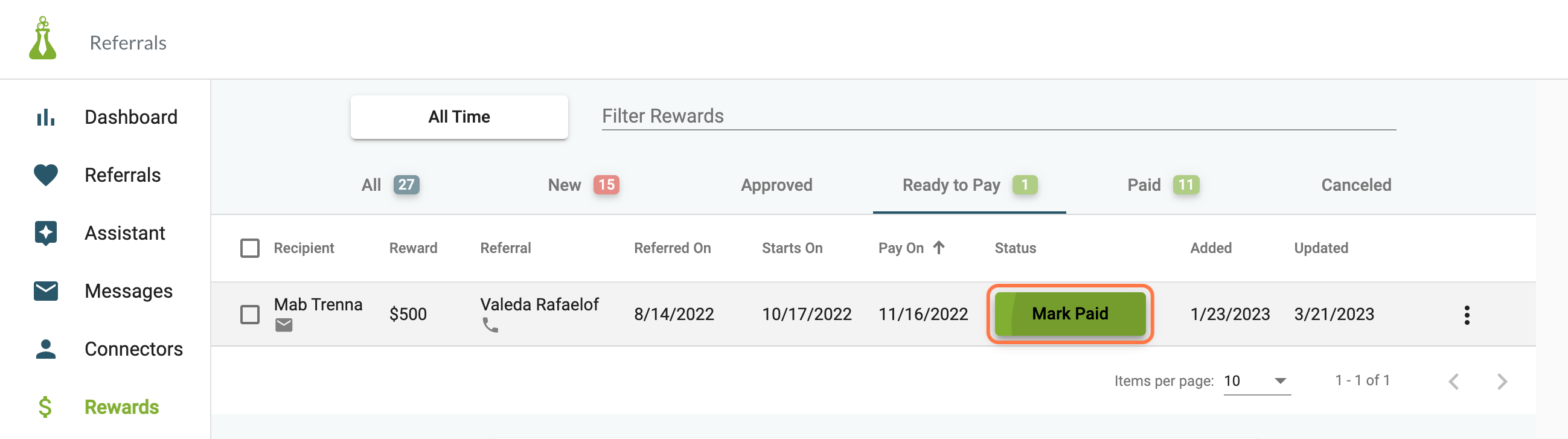This screenshot has width=1568, height=439.
Task: Toggle the select-all checkbox in table header
Action: [249, 248]
